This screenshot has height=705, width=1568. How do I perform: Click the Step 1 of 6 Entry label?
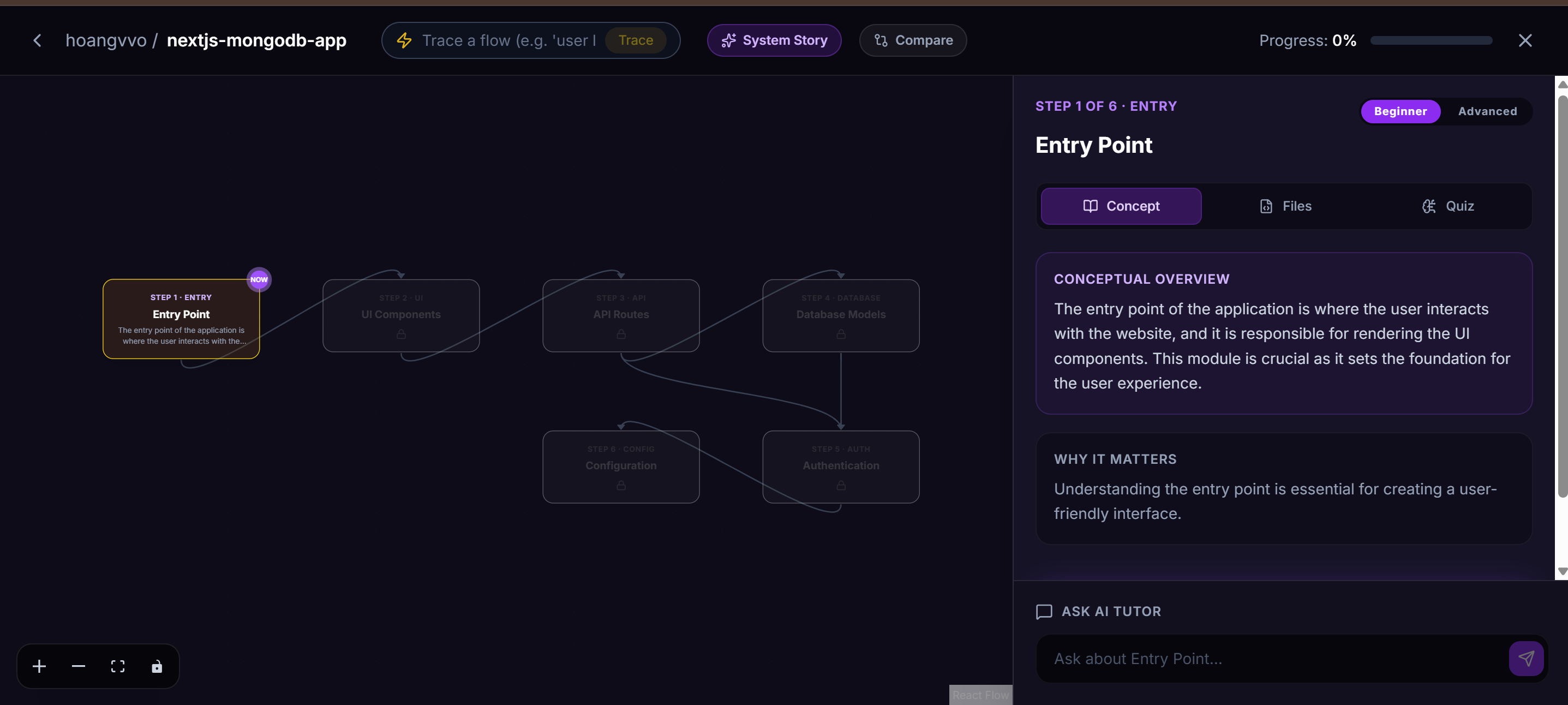[x=1106, y=106]
